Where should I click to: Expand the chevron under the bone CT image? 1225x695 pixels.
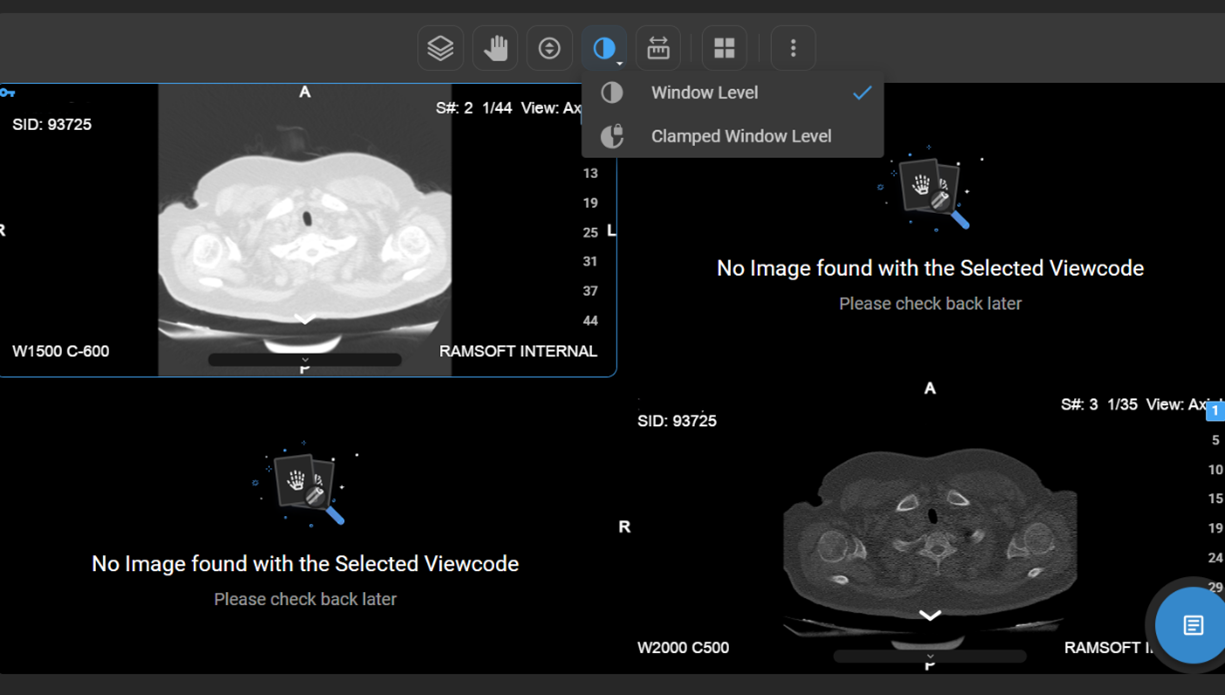click(x=930, y=615)
